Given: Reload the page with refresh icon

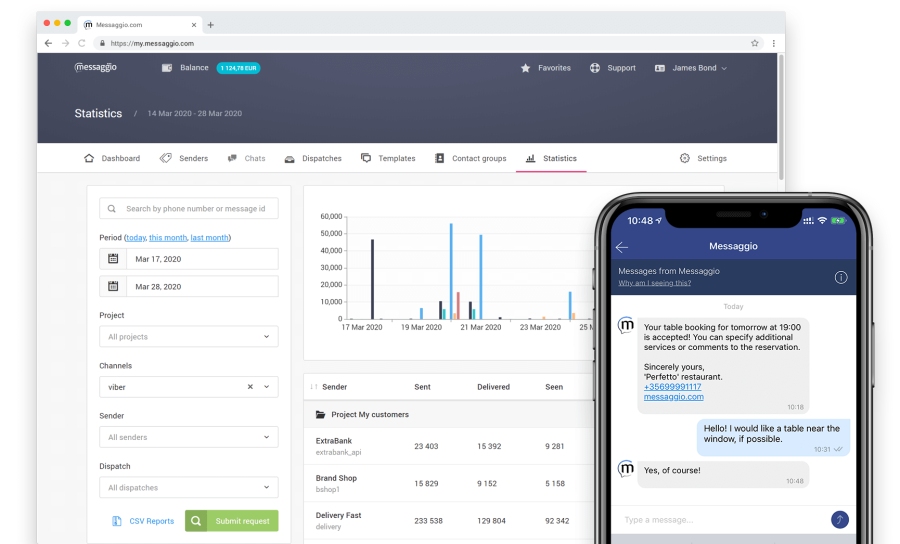Looking at the screenshot, I should click(x=82, y=43).
